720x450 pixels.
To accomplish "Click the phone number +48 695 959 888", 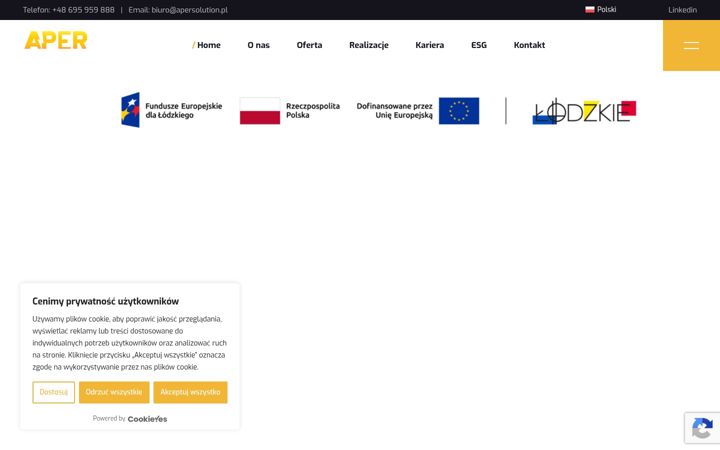I will point(83,10).
